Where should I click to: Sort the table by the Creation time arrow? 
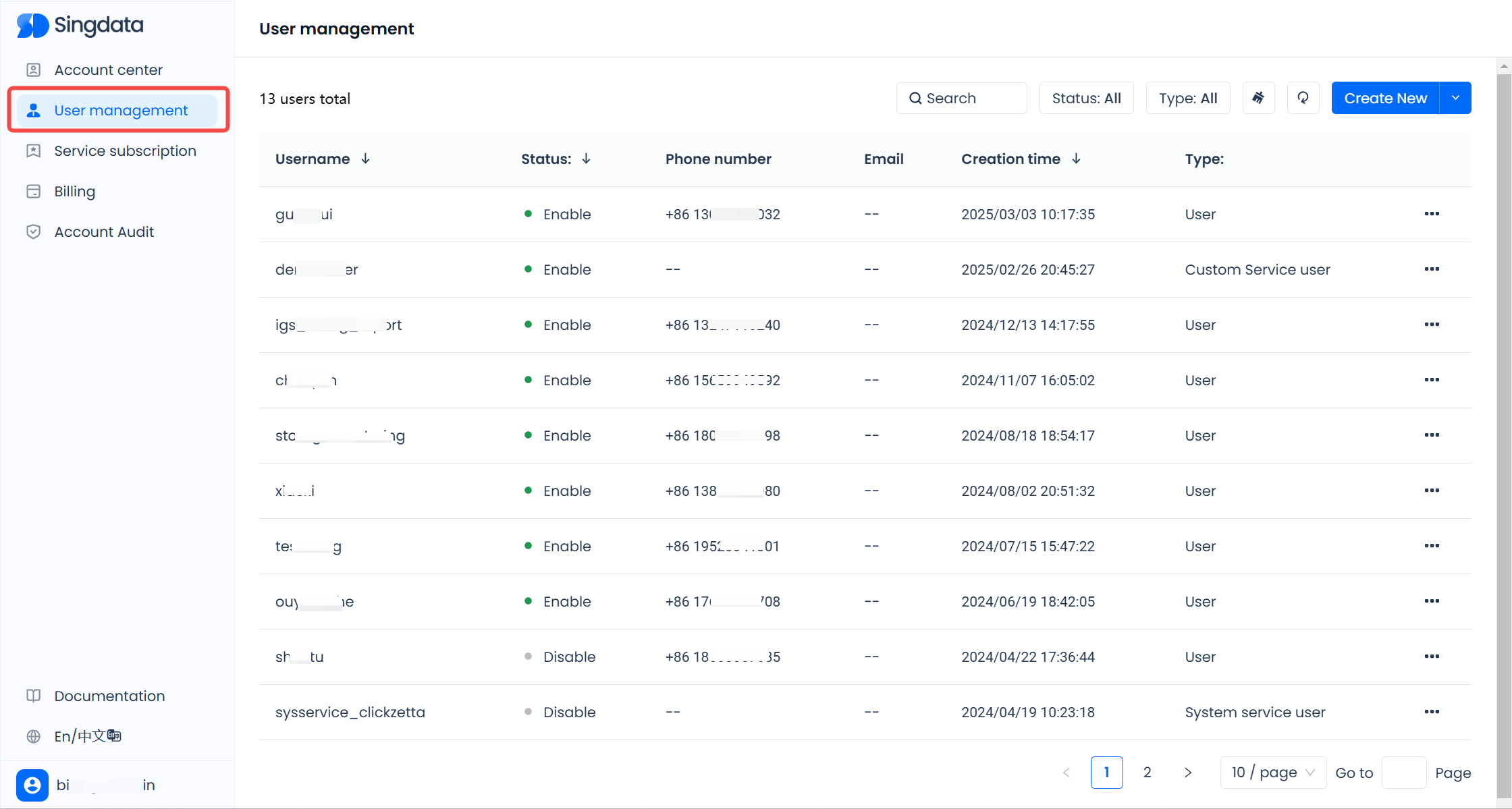(1076, 159)
